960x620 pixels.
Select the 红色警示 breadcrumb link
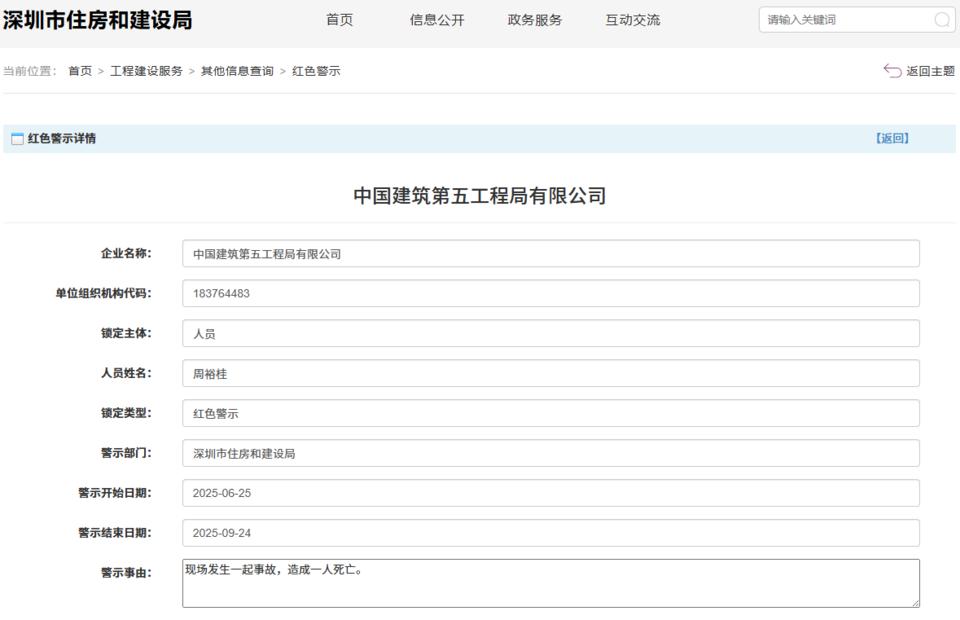[x=317, y=71]
